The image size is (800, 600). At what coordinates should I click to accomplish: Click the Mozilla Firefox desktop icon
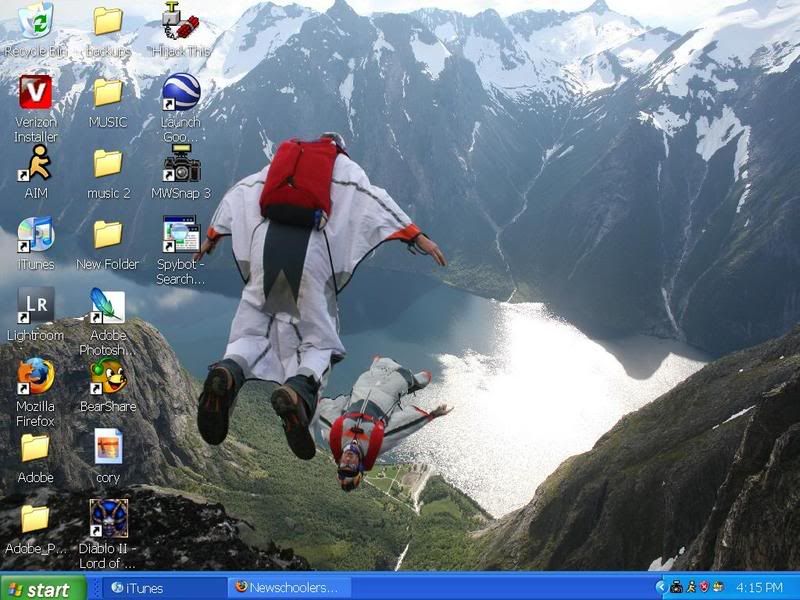pyautogui.click(x=36, y=377)
